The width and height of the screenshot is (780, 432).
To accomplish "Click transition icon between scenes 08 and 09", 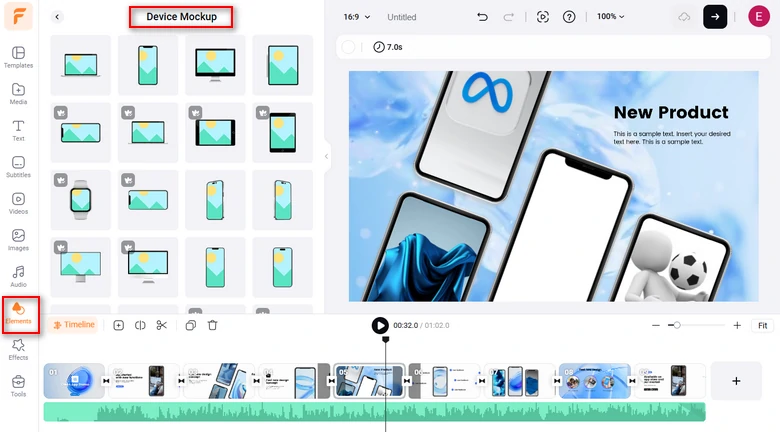I will coord(632,381).
